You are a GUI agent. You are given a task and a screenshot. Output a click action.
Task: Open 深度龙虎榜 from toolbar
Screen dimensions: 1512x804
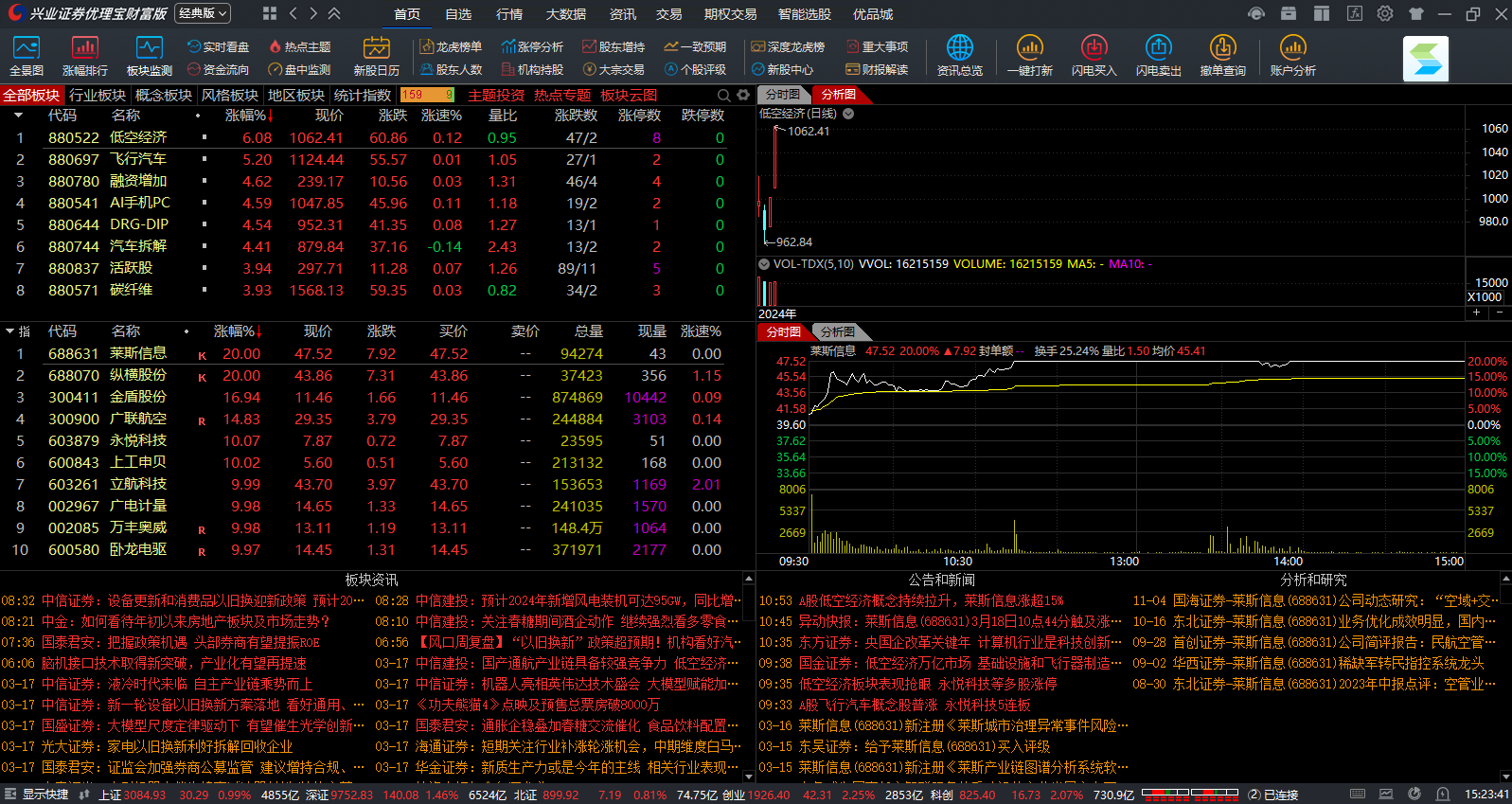(789, 46)
